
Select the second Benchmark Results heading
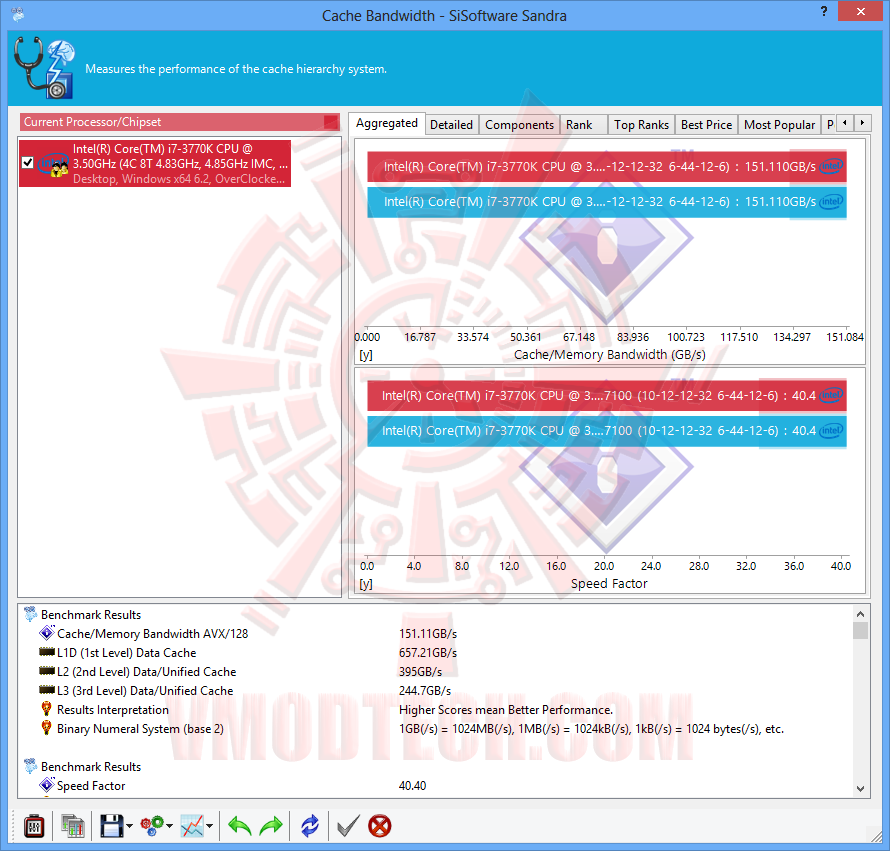click(91, 767)
